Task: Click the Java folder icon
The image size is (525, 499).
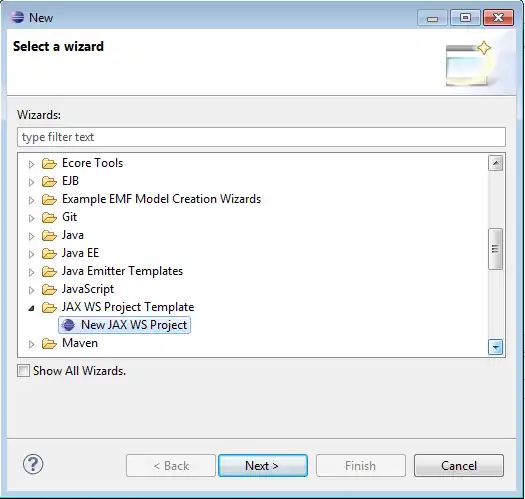Action: tap(49, 236)
